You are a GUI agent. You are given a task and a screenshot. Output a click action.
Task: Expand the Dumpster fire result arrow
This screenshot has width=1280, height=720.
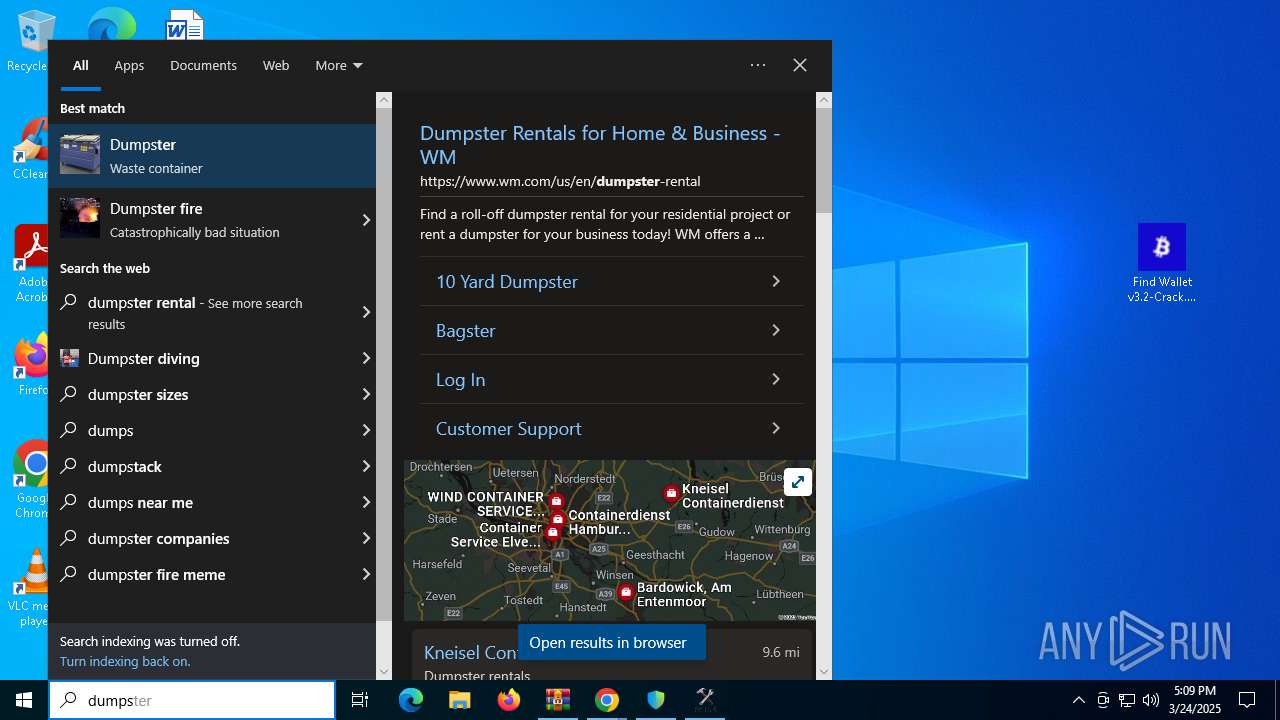coord(366,220)
